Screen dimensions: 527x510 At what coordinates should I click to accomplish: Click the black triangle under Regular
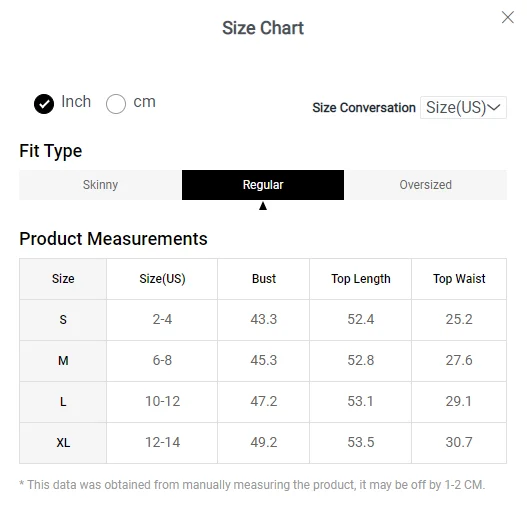[263, 206]
